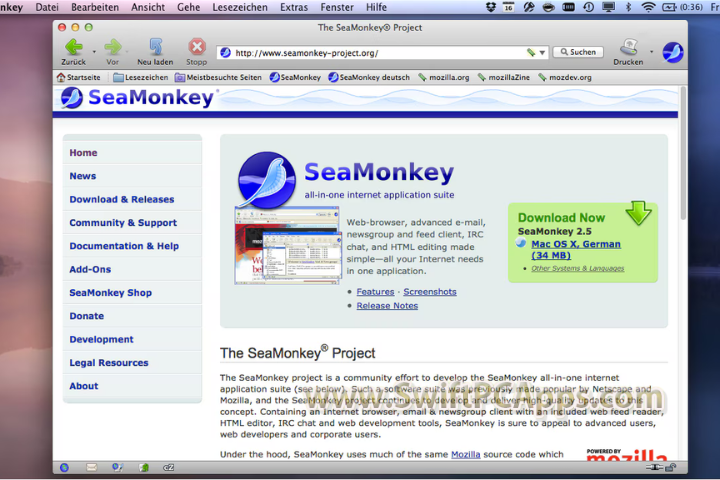Expand the forward button history dropdown arrow

point(127,52)
